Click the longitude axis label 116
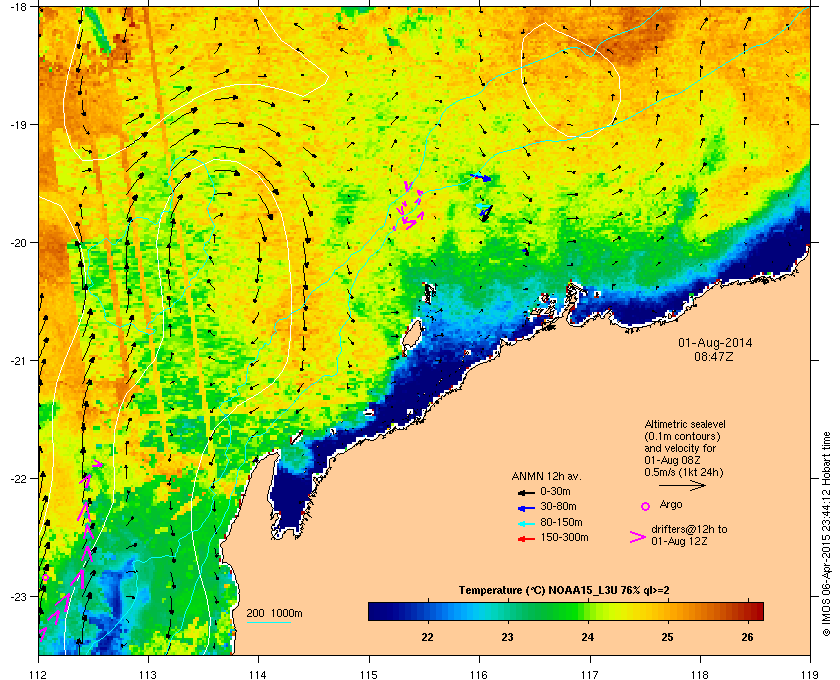840x680 pixels. point(479,674)
